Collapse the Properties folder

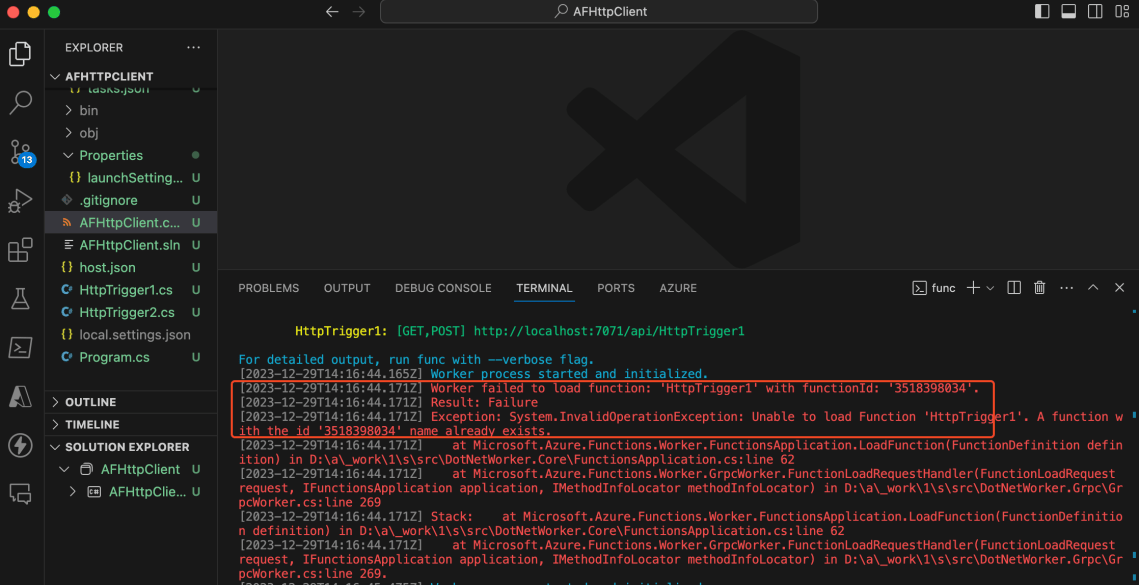pyautogui.click(x=131, y=156)
